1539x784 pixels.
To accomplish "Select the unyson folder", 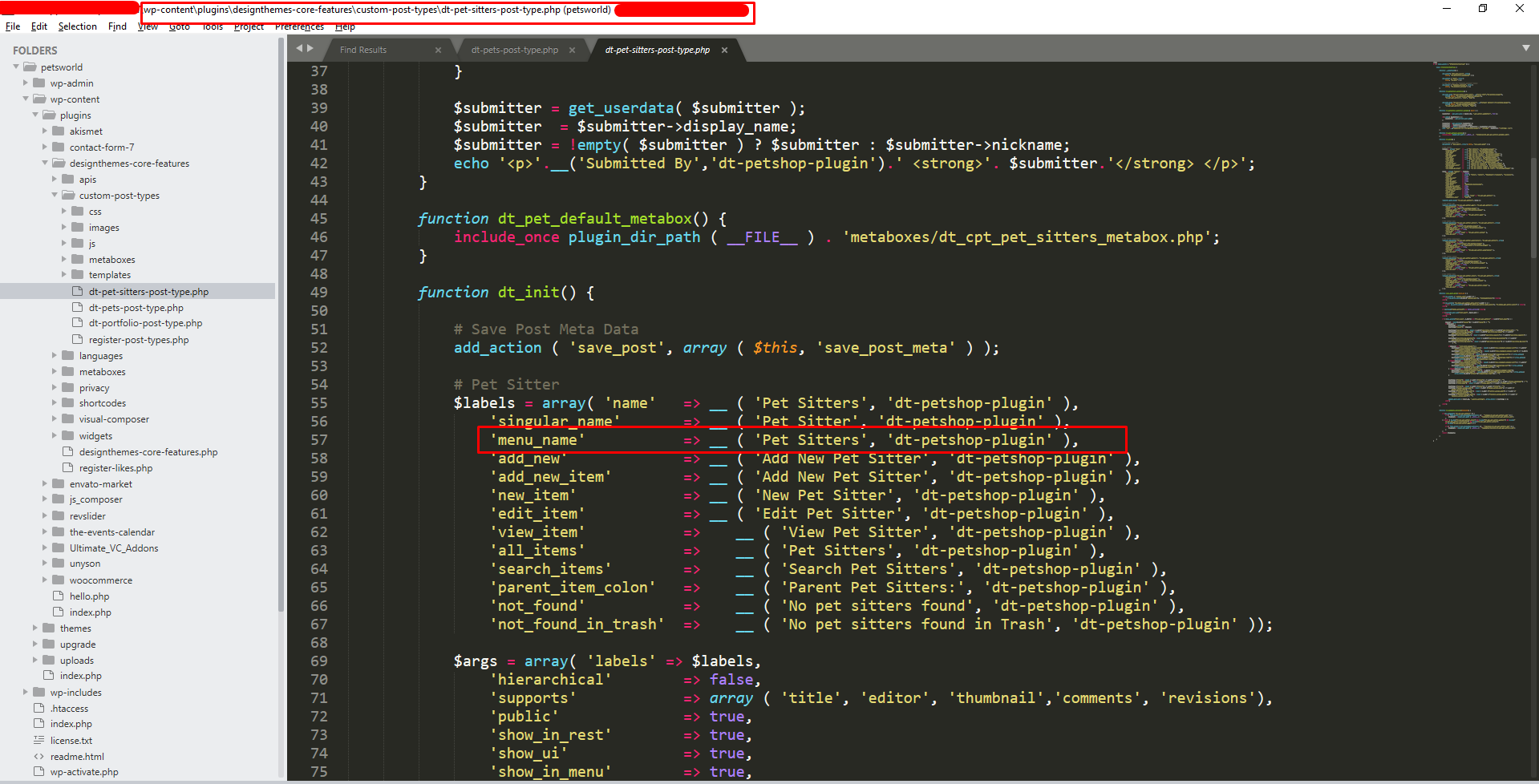I will pyautogui.click(x=84, y=564).
